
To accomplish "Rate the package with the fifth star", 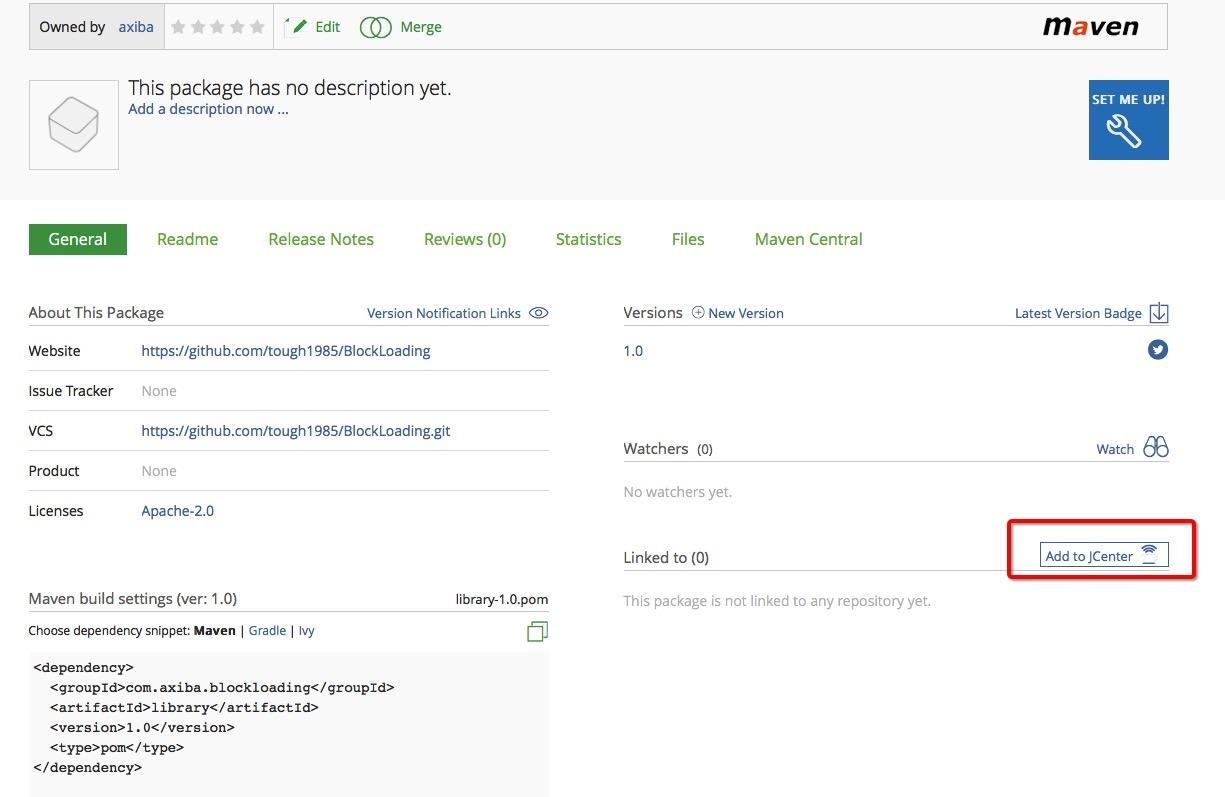I will (x=257, y=27).
